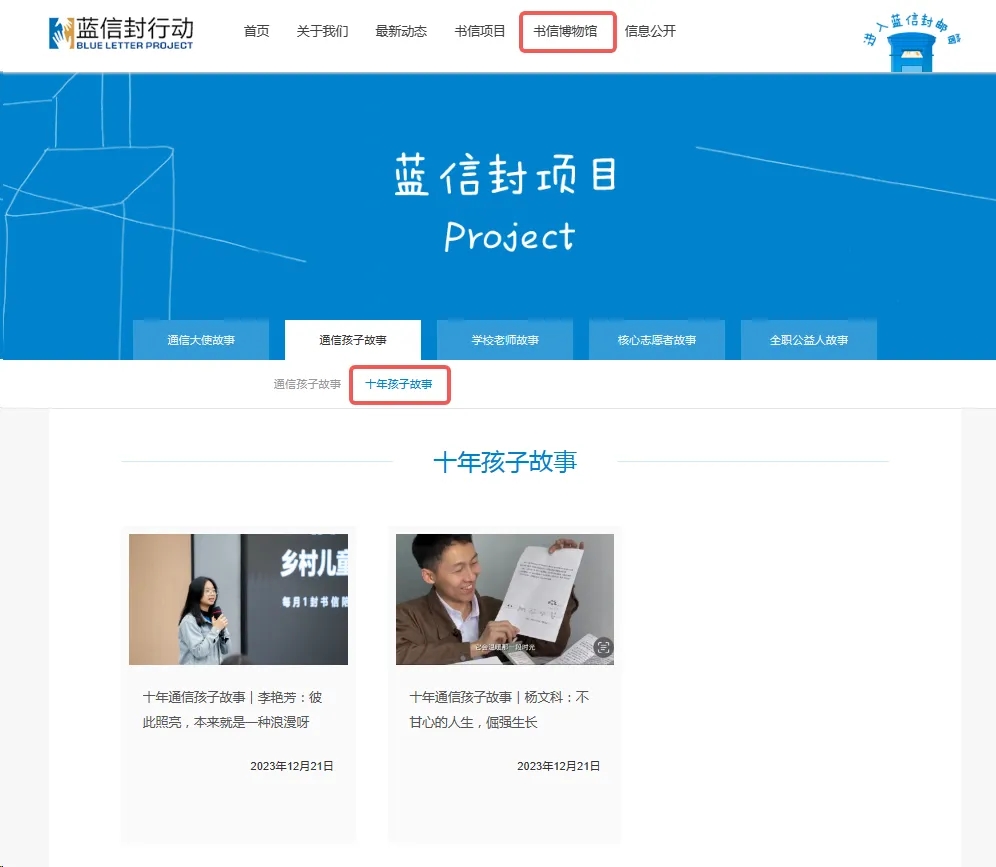Visit the 书信博物馆 nav item
Image resolution: width=996 pixels, height=867 pixels.
click(x=566, y=31)
